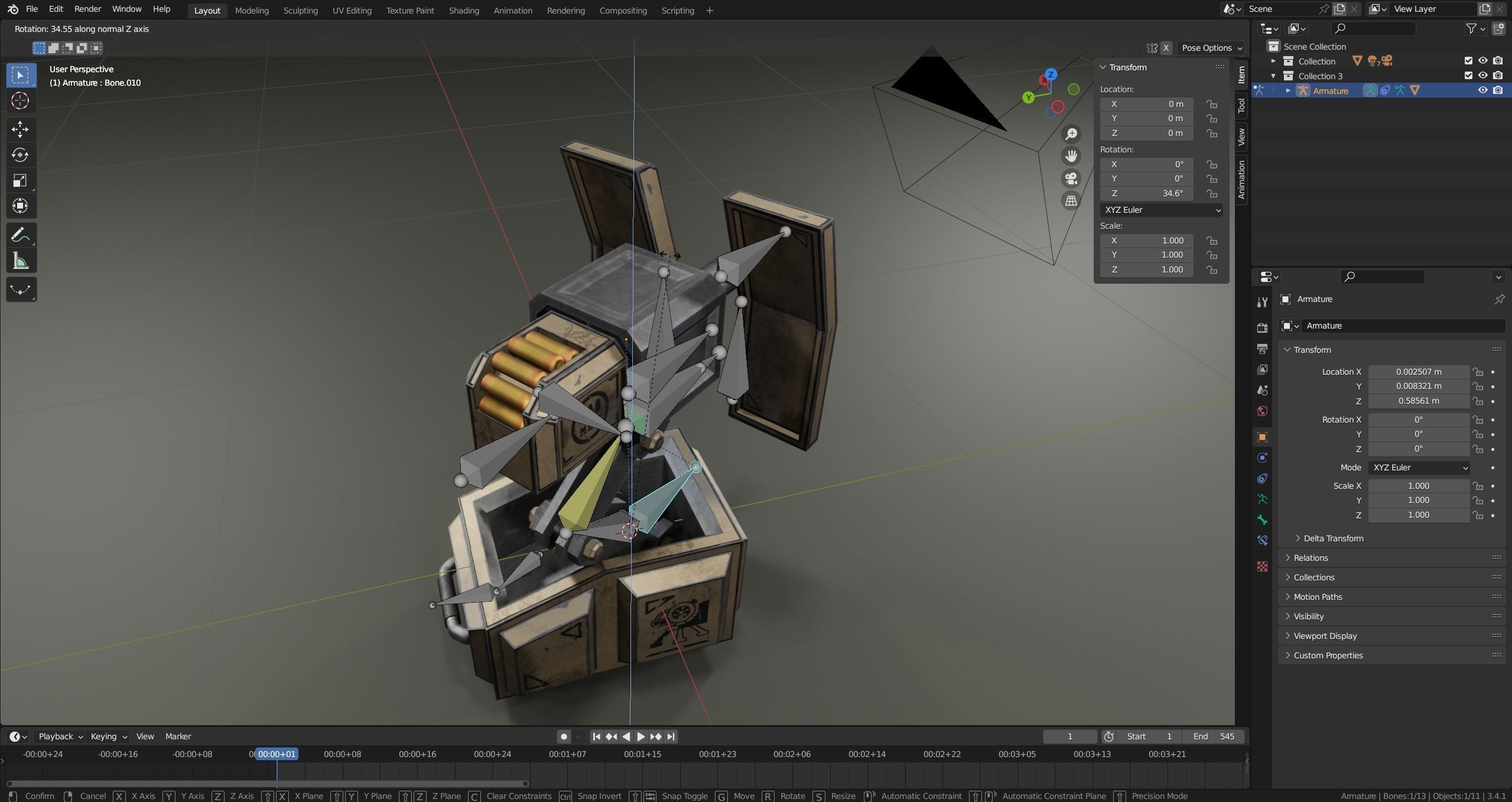Switch to the Sculpting workspace tab

pyautogui.click(x=300, y=11)
